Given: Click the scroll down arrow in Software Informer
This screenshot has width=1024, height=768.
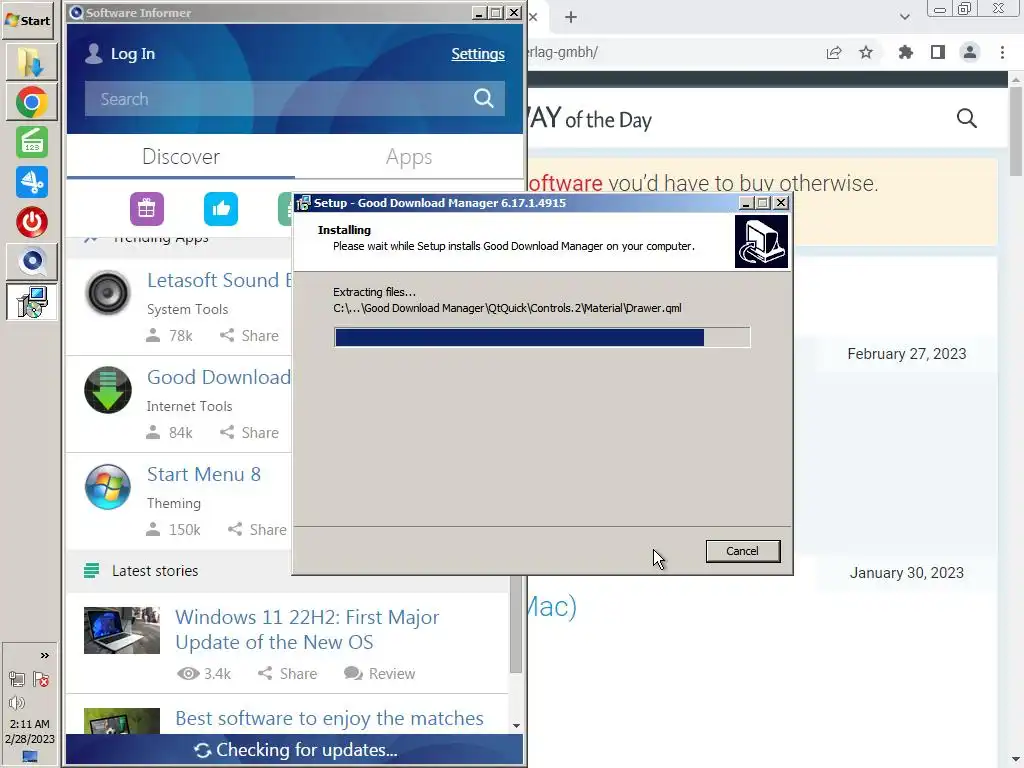Looking at the screenshot, I should click(x=517, y=726).
